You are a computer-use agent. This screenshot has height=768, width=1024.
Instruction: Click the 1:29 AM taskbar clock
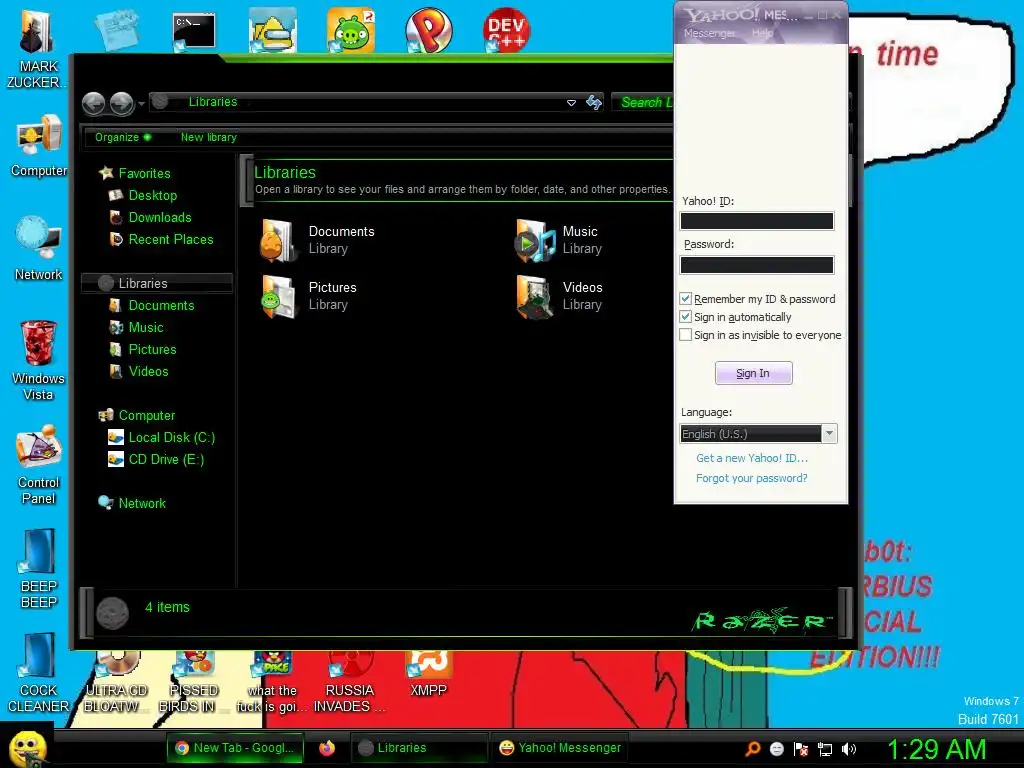coord(936,749)
